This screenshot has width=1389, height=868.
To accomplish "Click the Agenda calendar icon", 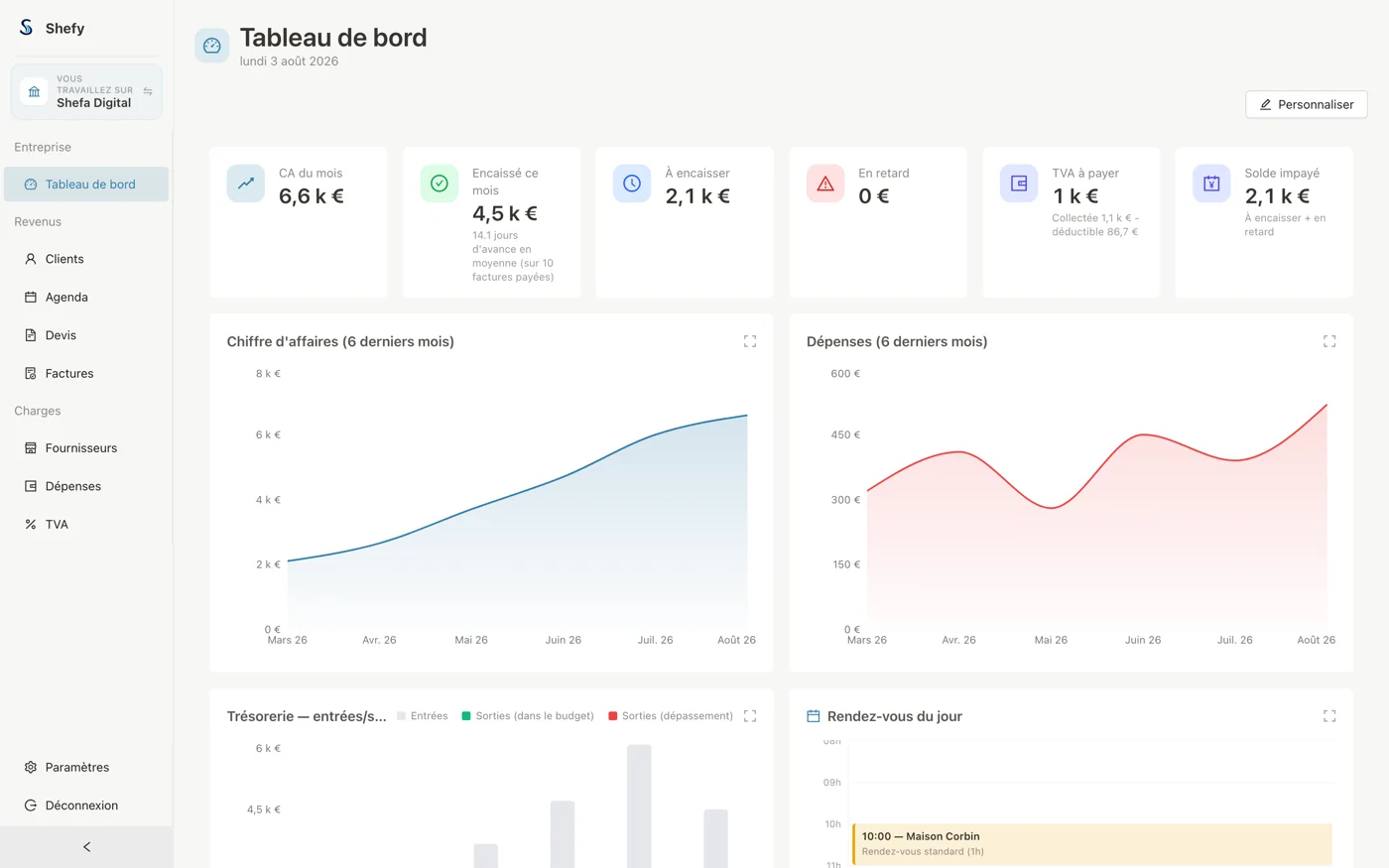I will [x=31, y=298].
